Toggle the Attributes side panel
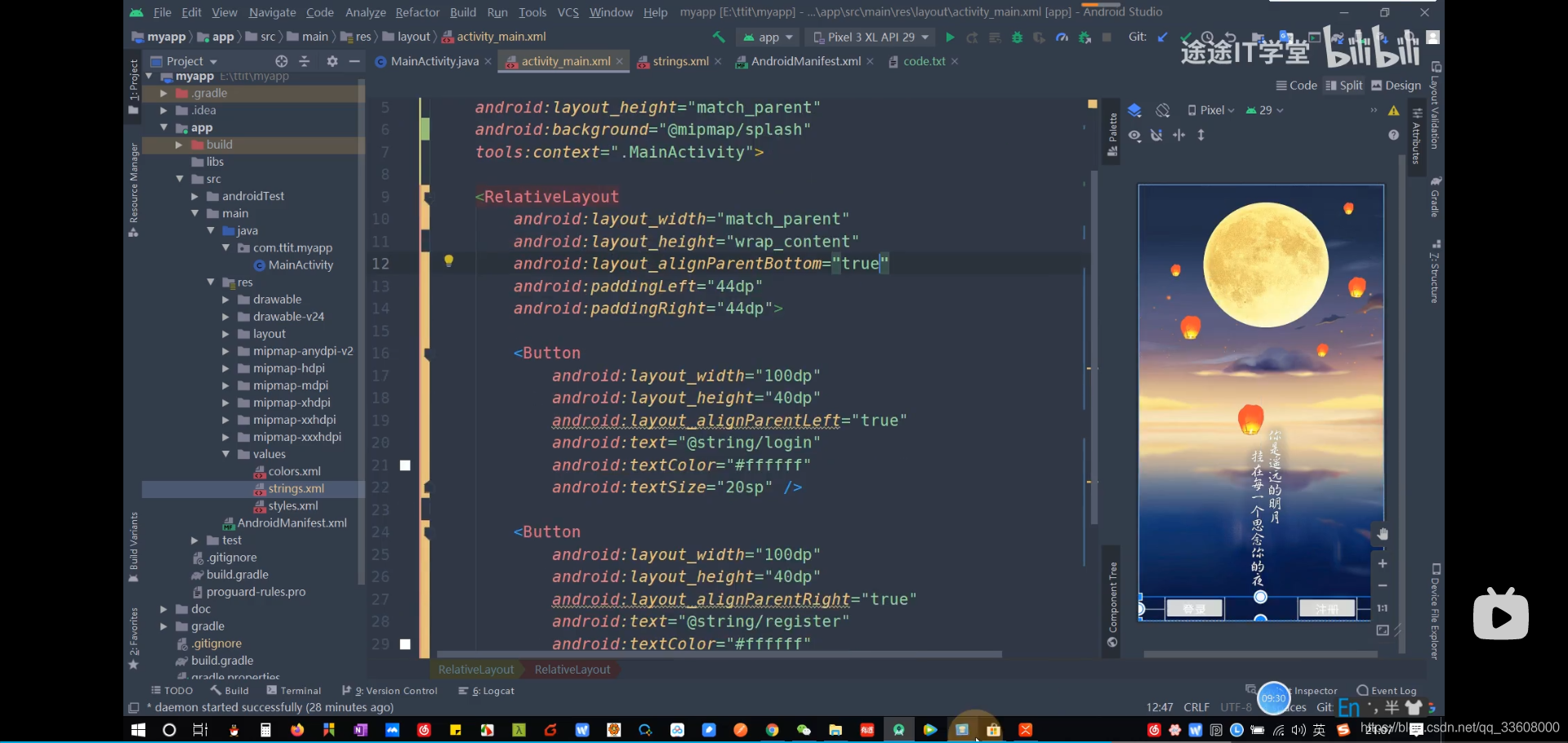Image resolution: width=1568 pixels, height=743 pixels. pos(1417,136)
